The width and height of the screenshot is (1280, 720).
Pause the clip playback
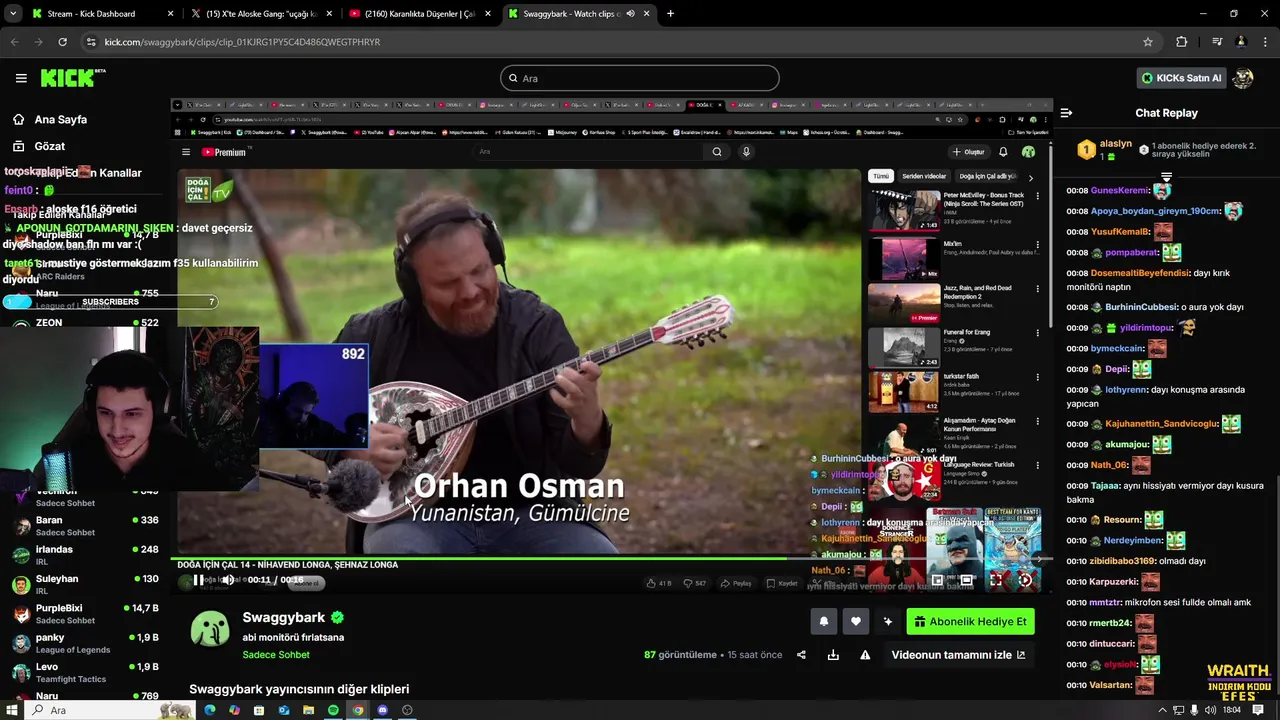[198, 580]
